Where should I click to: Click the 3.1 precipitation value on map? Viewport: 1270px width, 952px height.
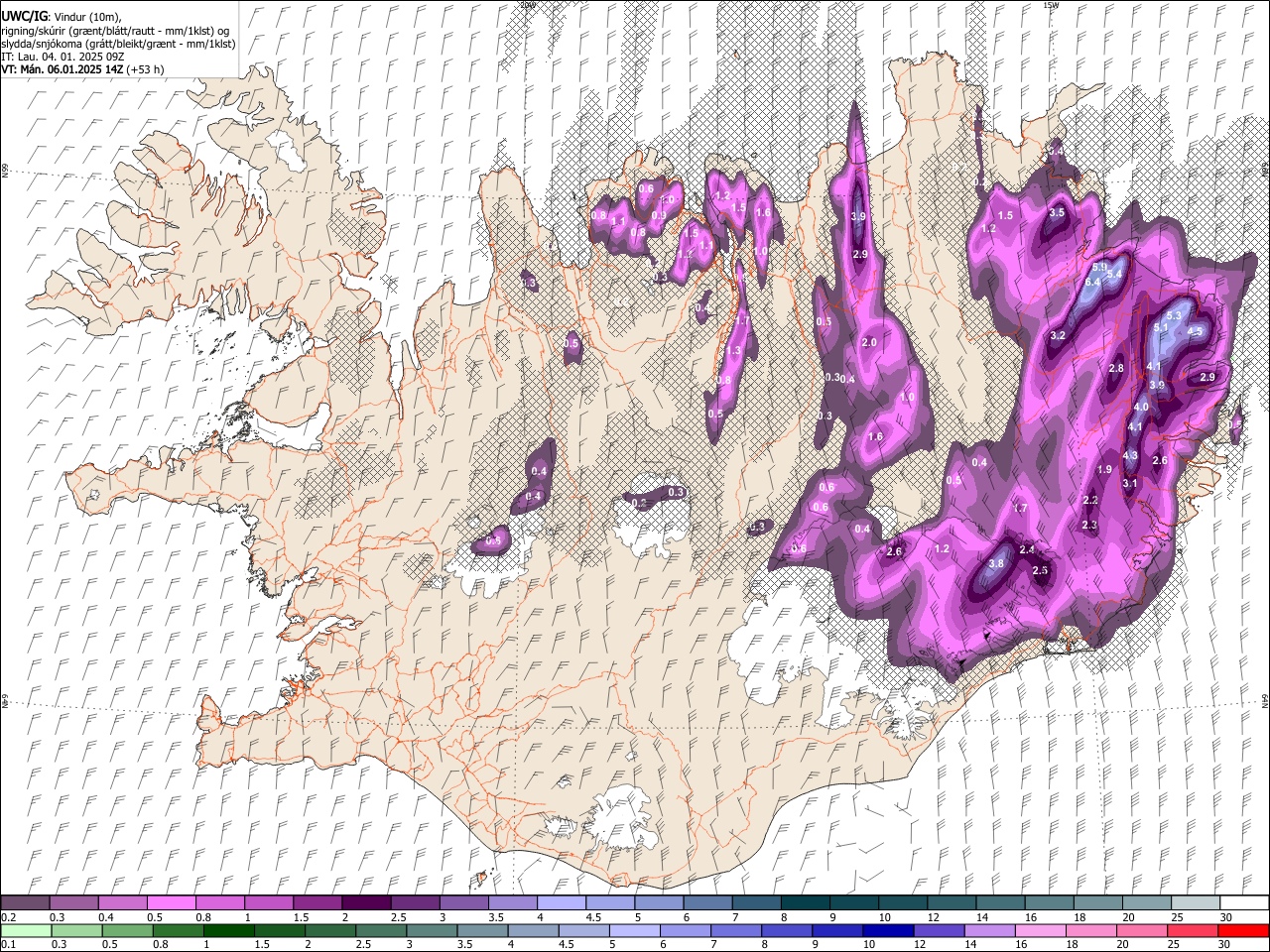click(1130, 483)
